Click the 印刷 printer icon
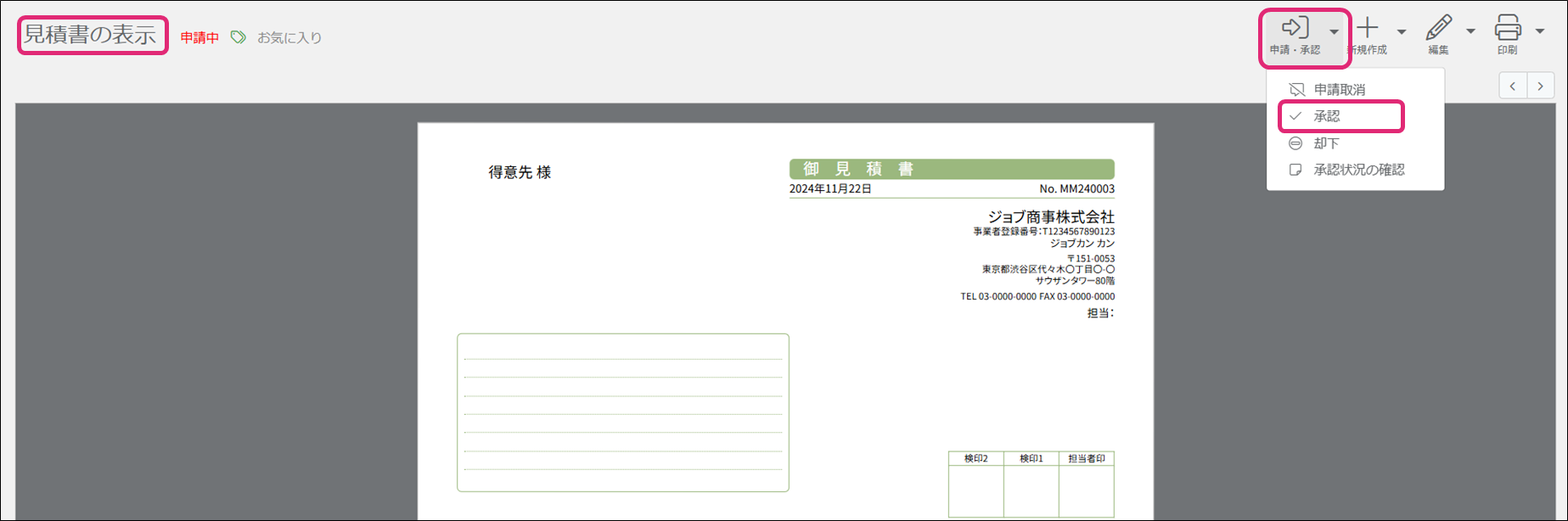Image resolution: width=1568 pixels, height=521 pixels. 1508,28
